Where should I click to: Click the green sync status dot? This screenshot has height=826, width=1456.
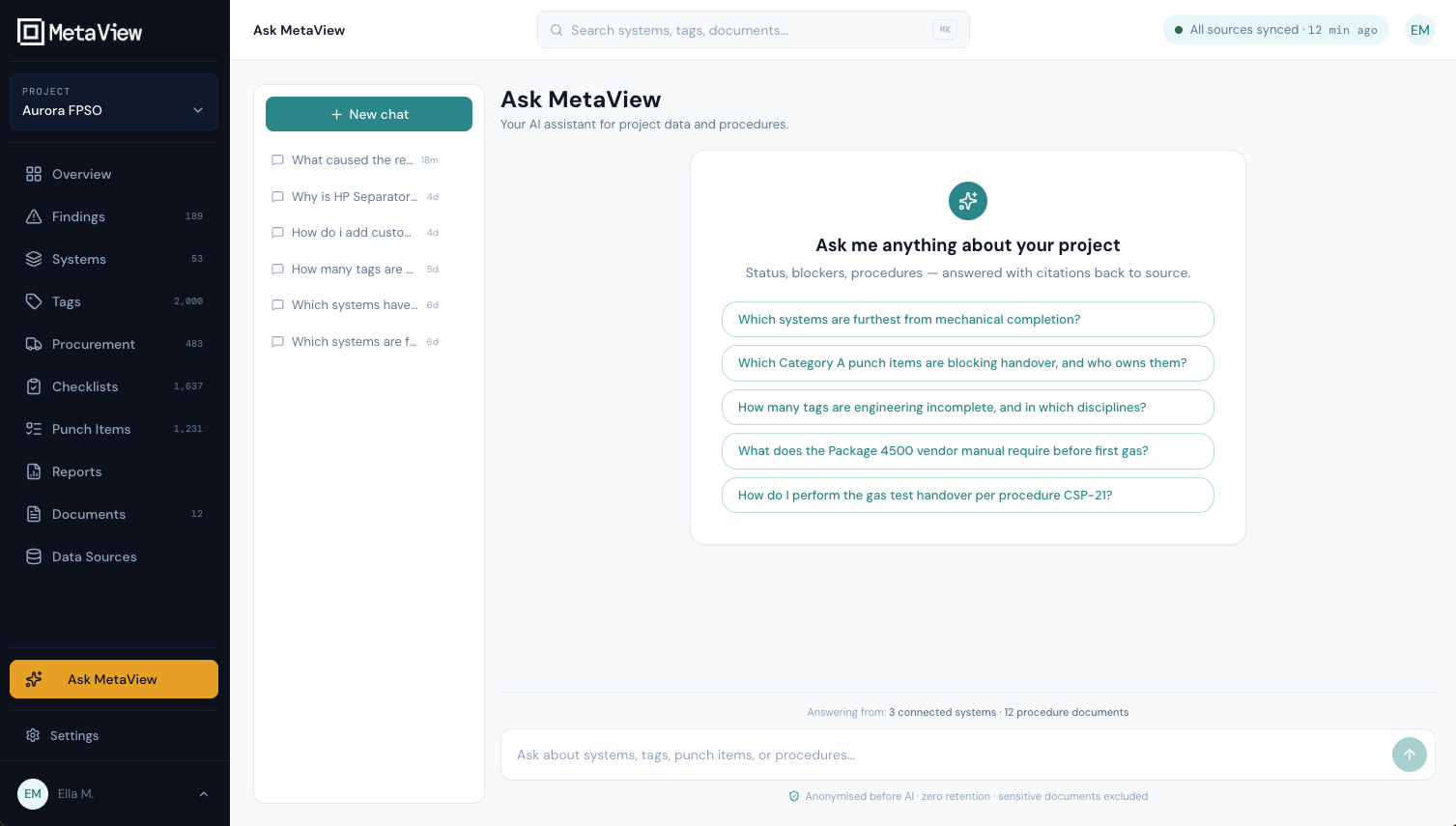pos(1179,30)
